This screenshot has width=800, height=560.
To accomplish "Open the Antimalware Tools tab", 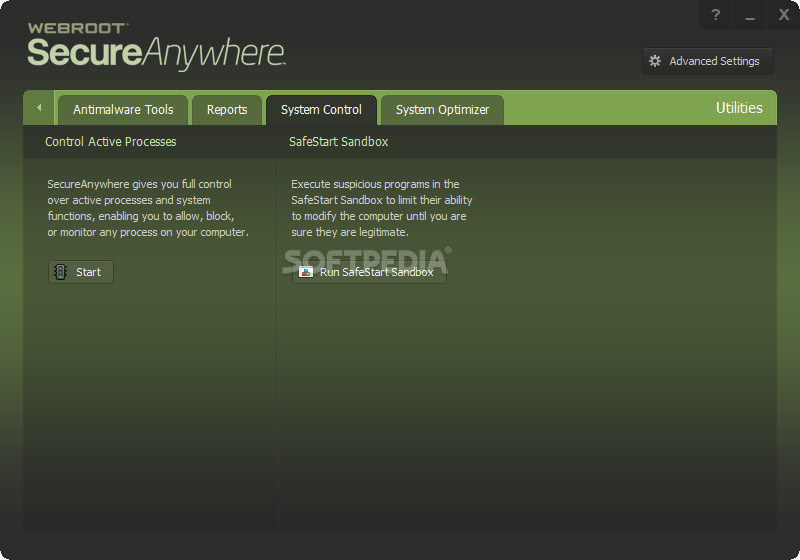I will [x=123, y=110].
